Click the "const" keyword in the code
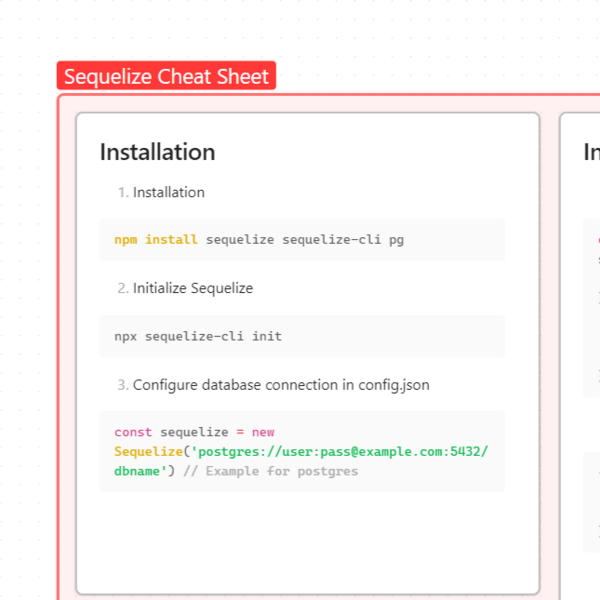This screenshot has width=600, height=600. 133,432
